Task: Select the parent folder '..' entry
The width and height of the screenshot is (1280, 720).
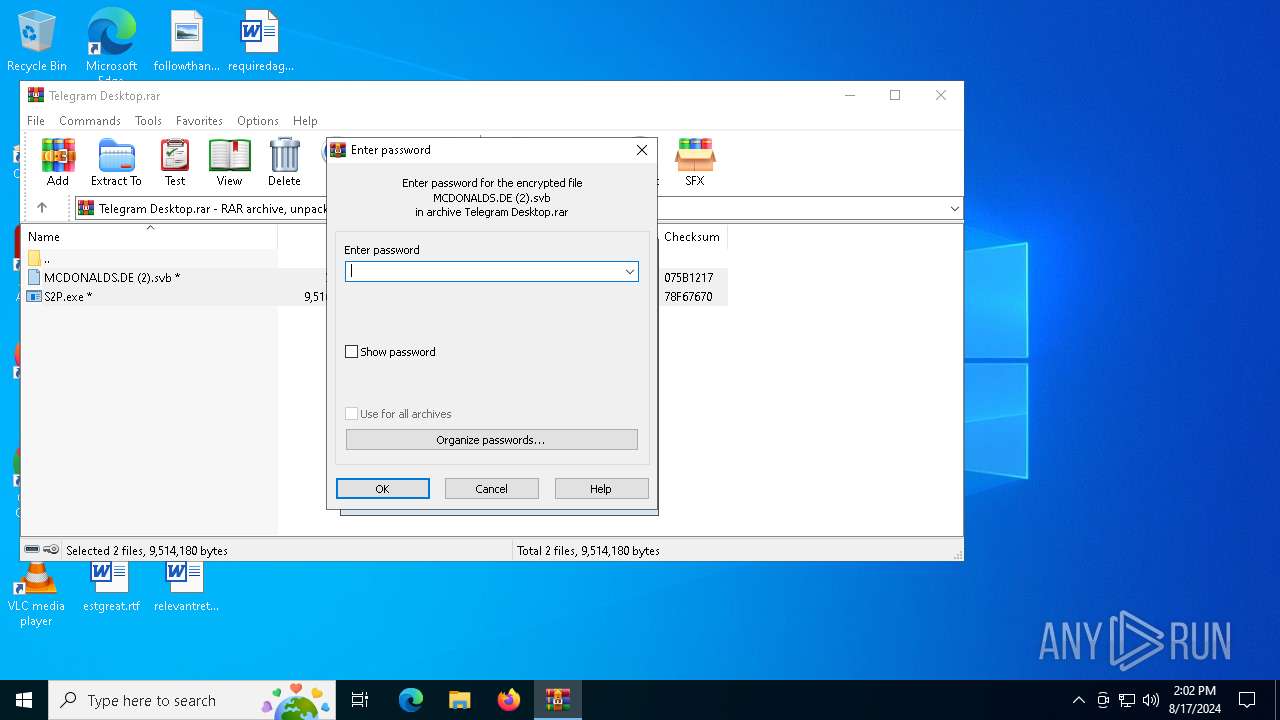Action: [x=40, y=258]
